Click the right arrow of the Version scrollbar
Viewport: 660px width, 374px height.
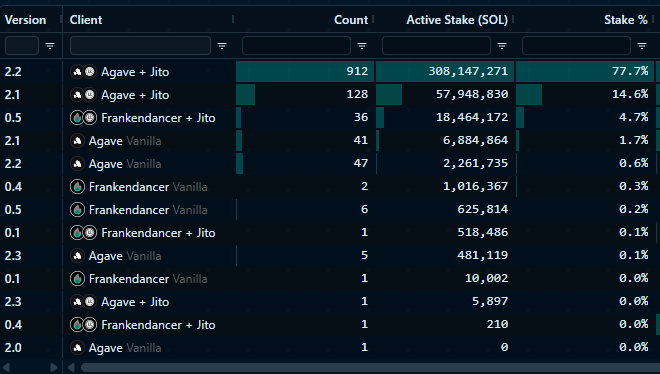[x=53, y=368]
